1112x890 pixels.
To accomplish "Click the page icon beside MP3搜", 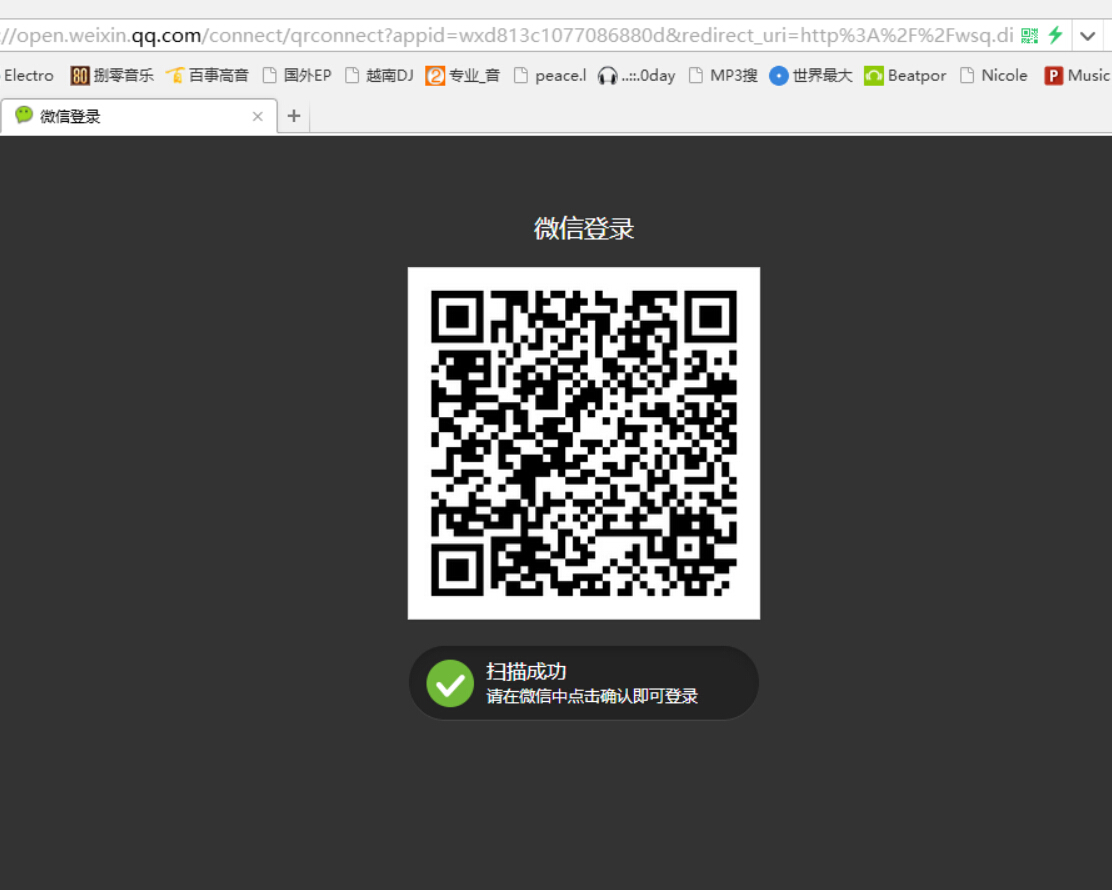I will point(696,75).
